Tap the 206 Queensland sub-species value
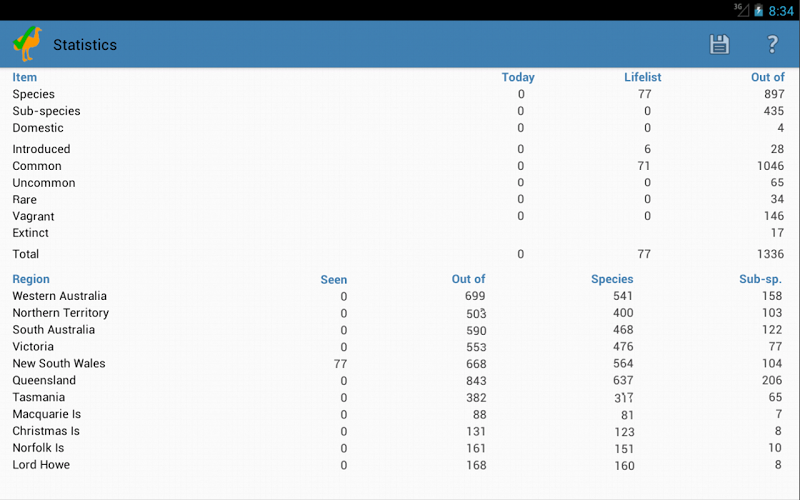Viewport: 800px width, 500px height. click(x=772, y=380)
